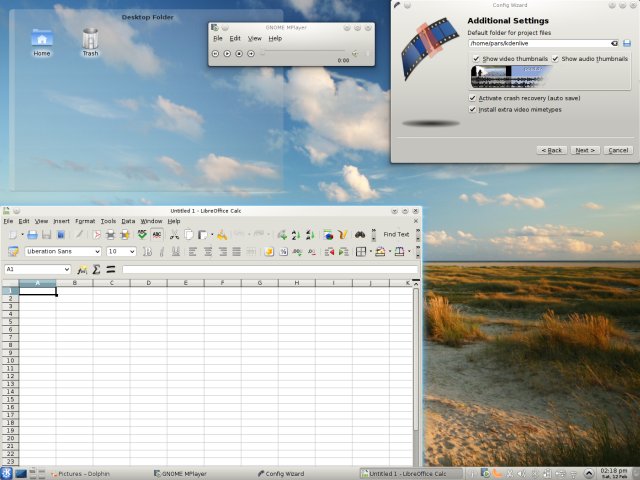Open the Function Wizard next to the formula bar

pos(82,270)
